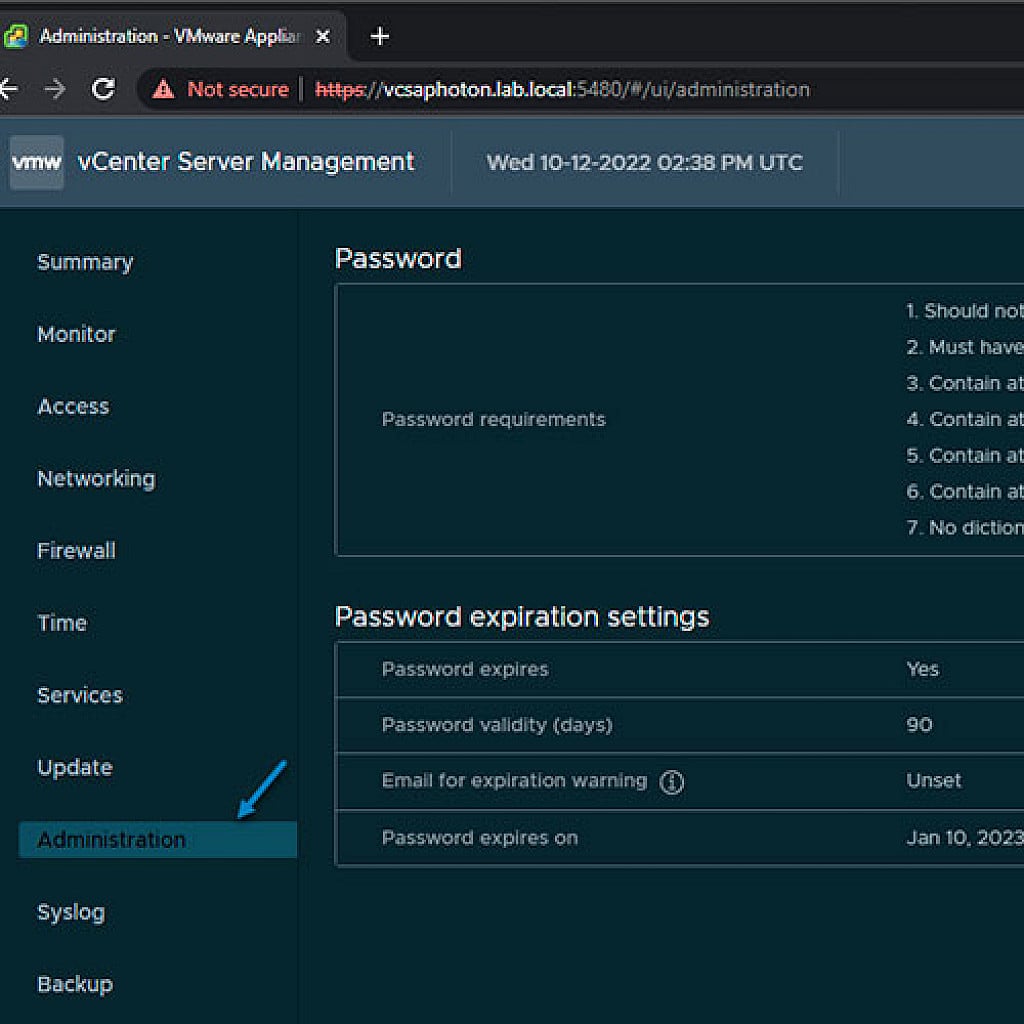Screen dimensions: 1024x1024
Task: Click the Password section heading
Action: (398, 259)
